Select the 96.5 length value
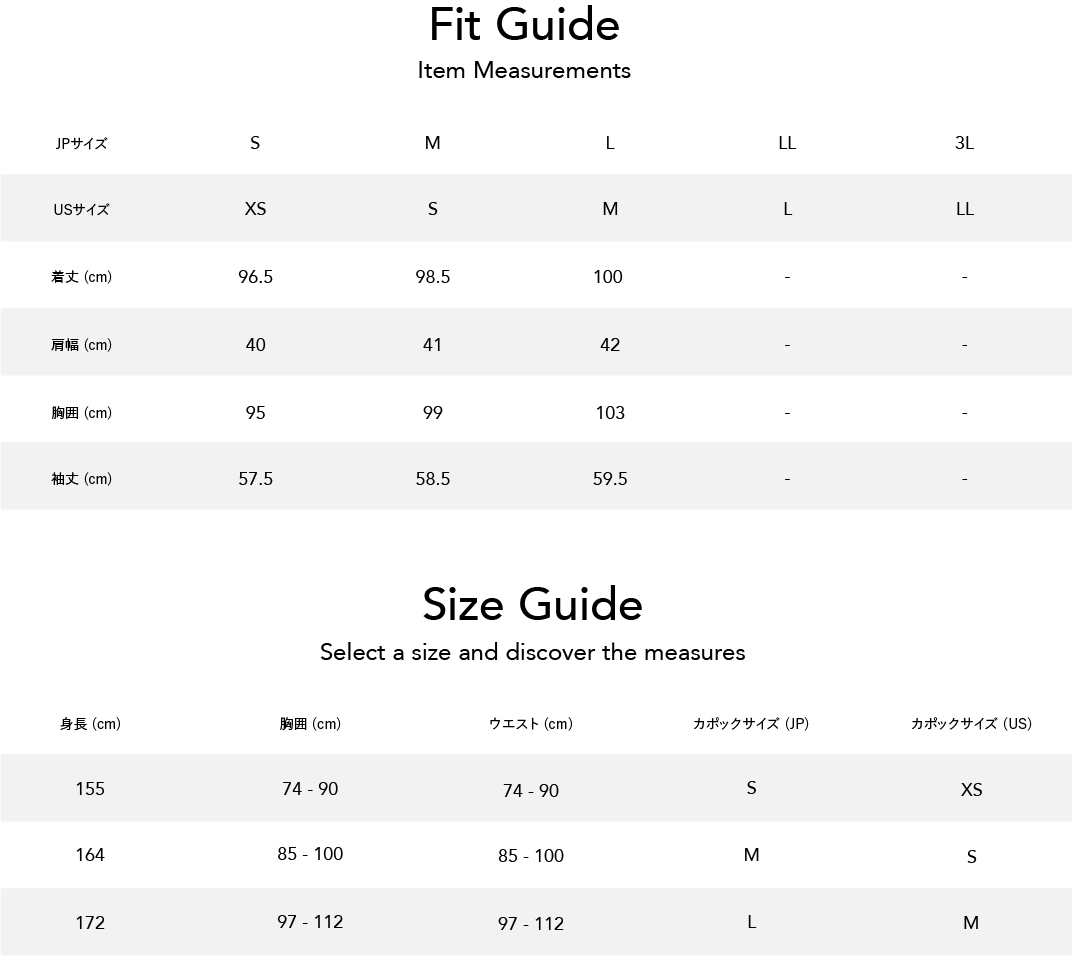Viewport: 1072px width, 956px height. 255,277
